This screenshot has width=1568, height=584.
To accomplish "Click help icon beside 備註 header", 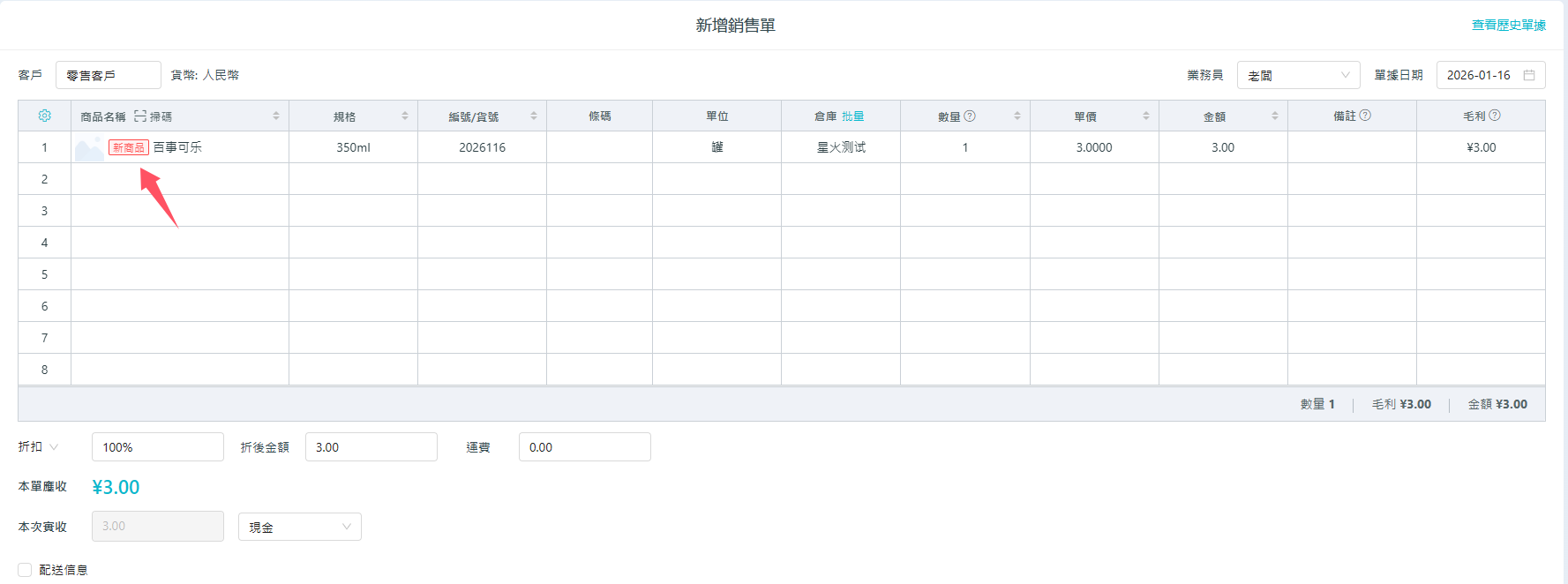I will 1365,116.
